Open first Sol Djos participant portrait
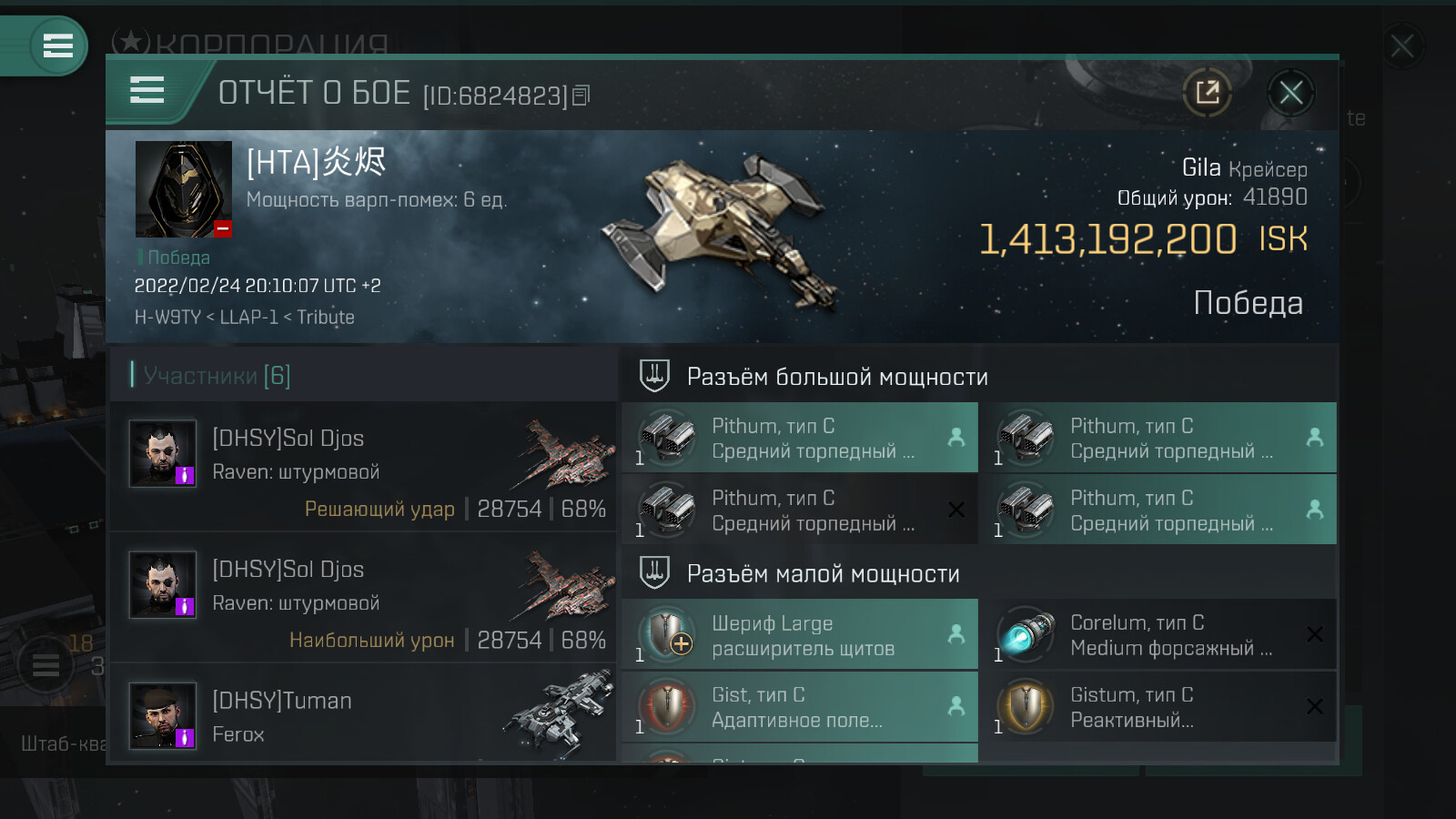Screen dimensions: 1456x819 click(162, 453)
